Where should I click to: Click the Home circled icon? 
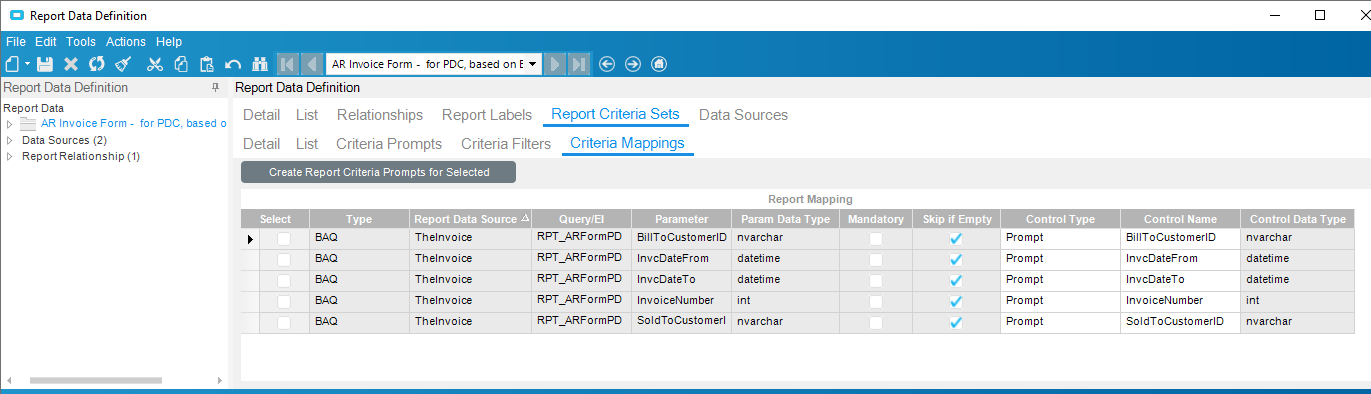click(658, 64)
